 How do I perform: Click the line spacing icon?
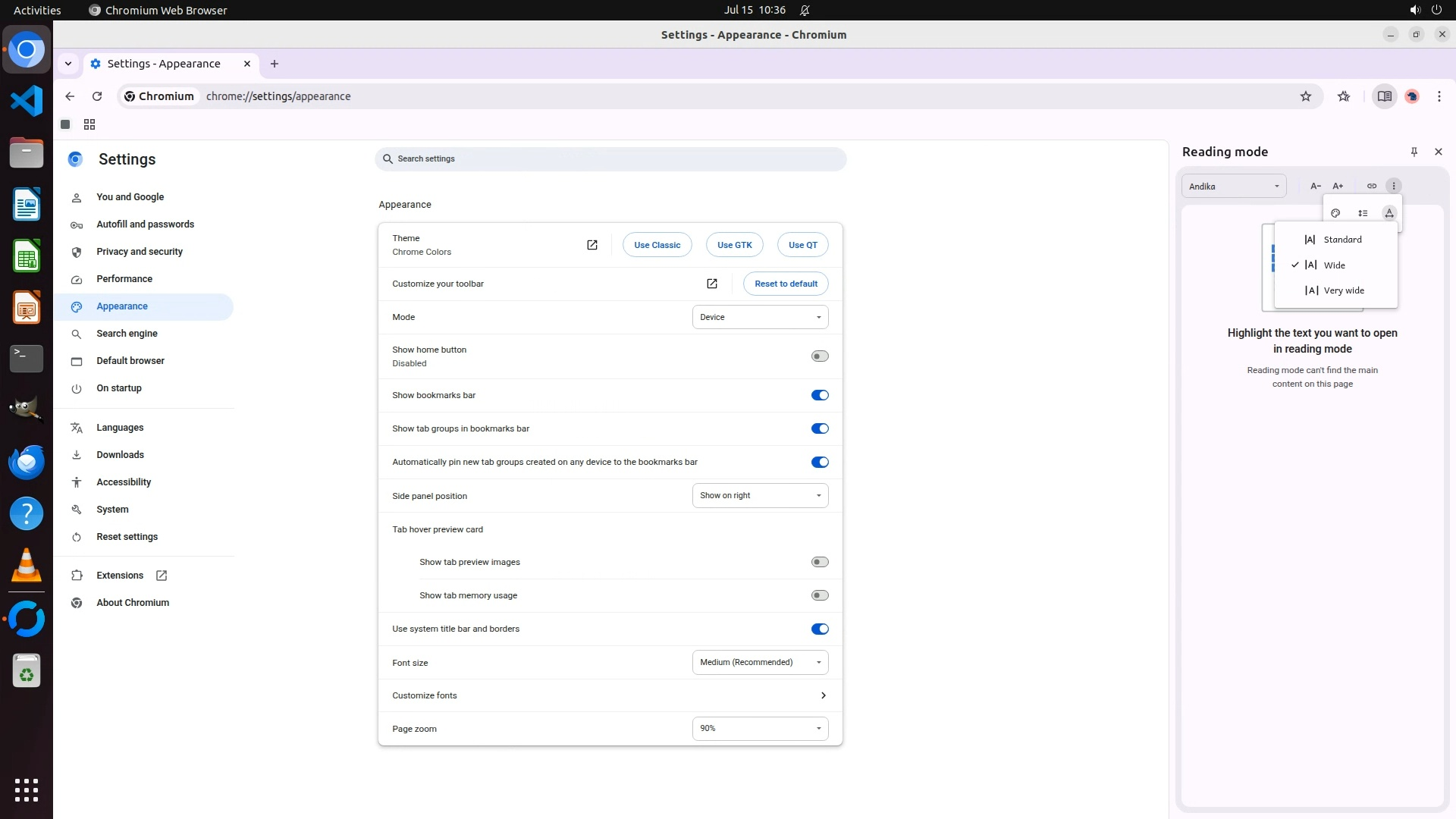[x=1363, y=213]
